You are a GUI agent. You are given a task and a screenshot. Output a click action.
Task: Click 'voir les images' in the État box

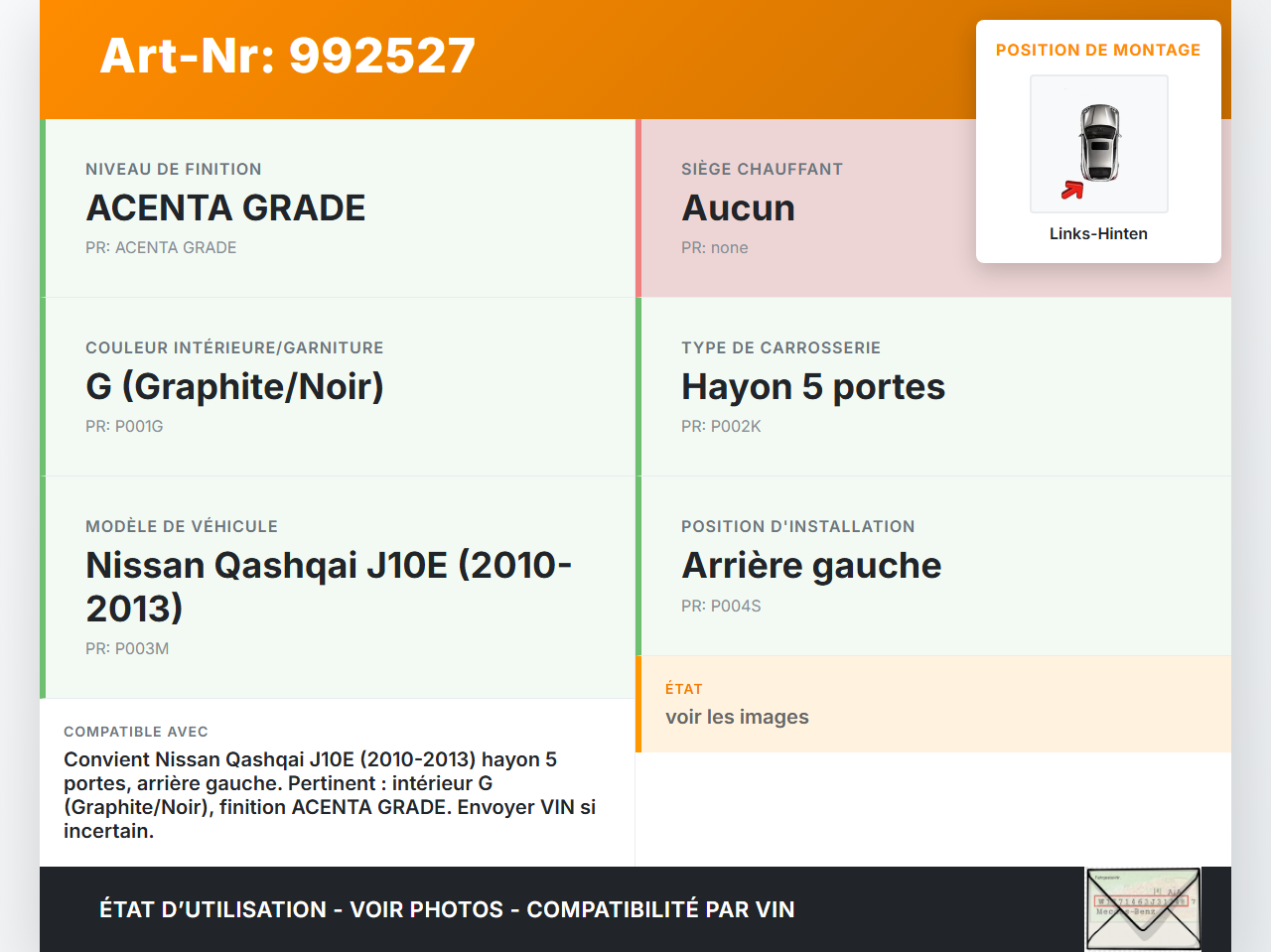click(737, 717)
